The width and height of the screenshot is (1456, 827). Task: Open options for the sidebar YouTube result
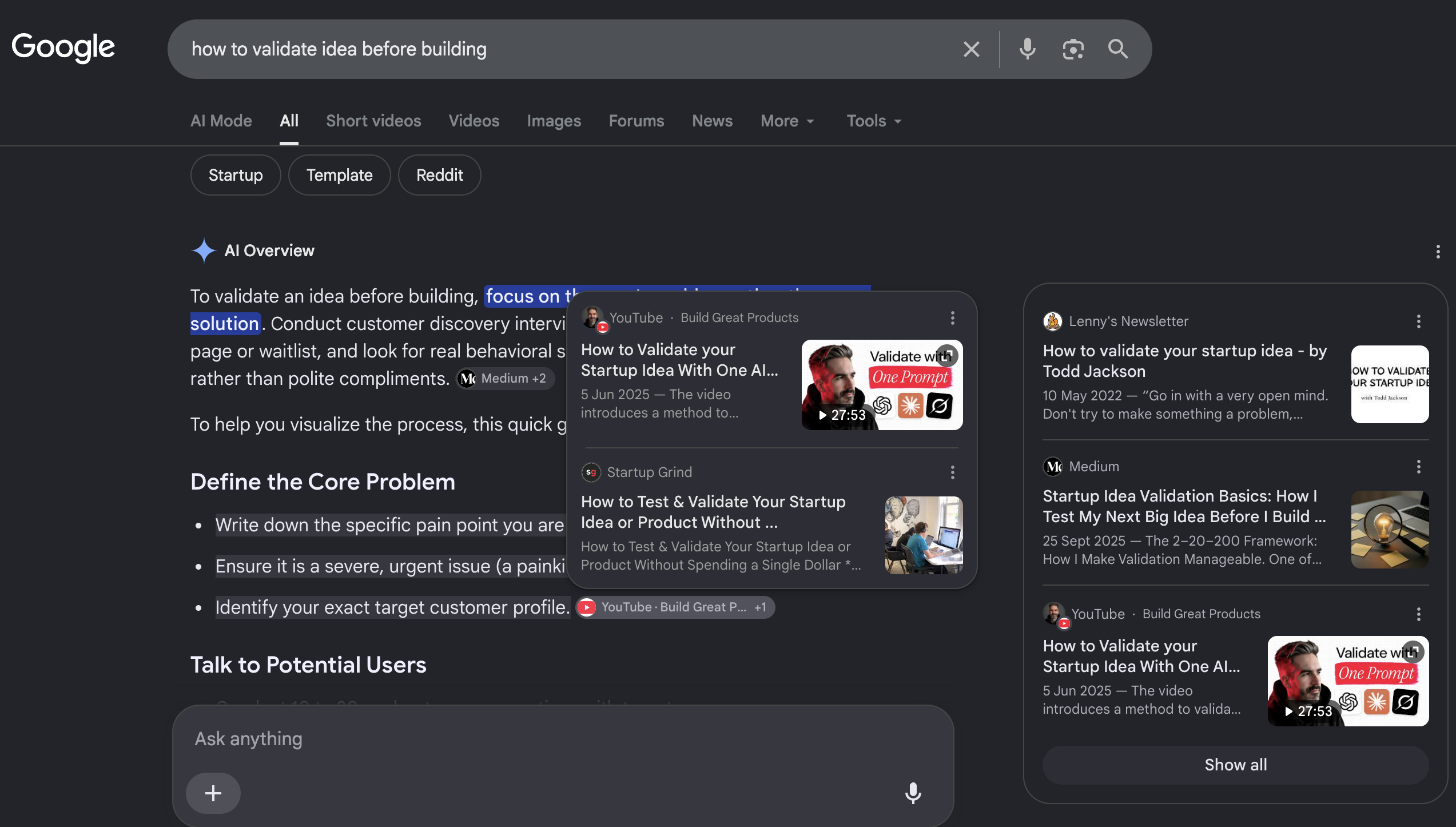[1419, 614]
